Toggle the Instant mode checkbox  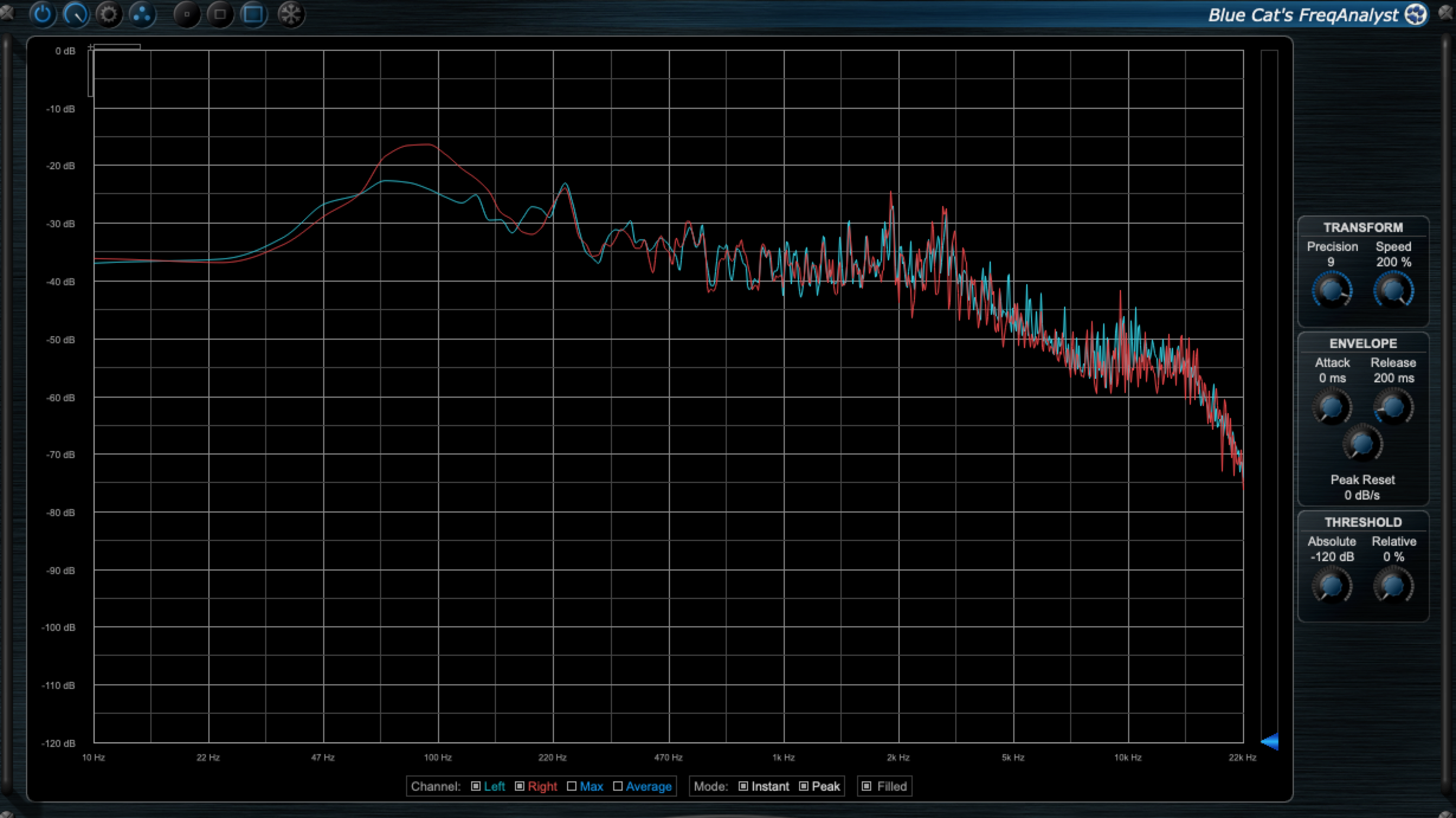pos(743,786)
